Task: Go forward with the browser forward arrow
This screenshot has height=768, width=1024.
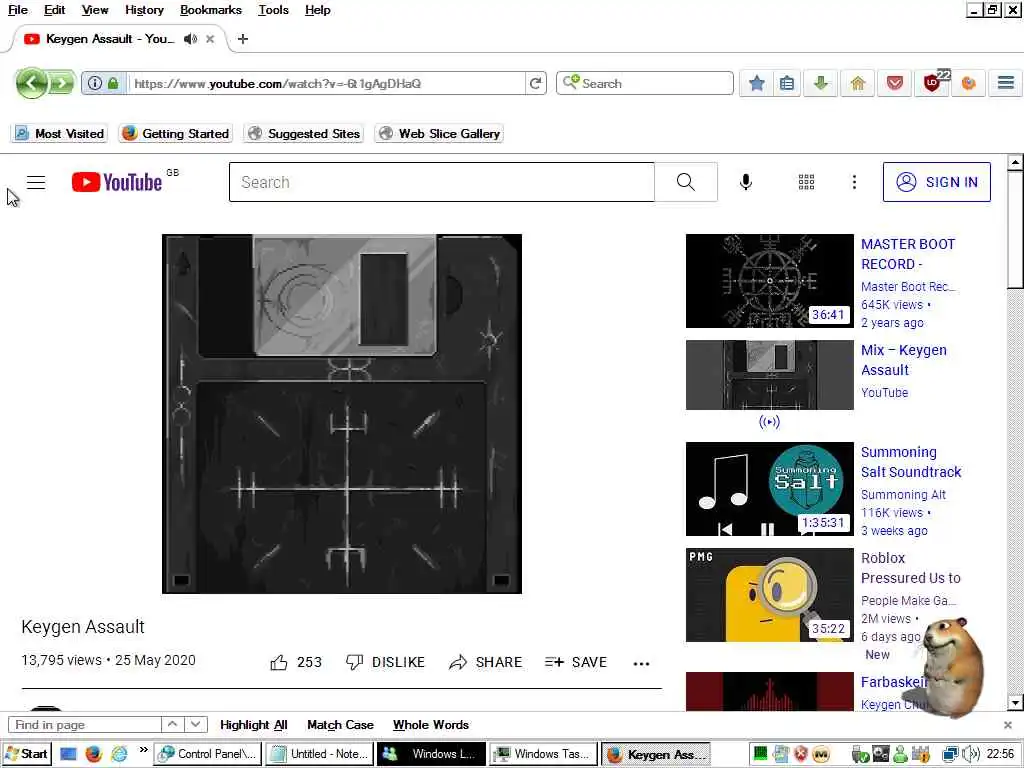Action: coord(61,83)
